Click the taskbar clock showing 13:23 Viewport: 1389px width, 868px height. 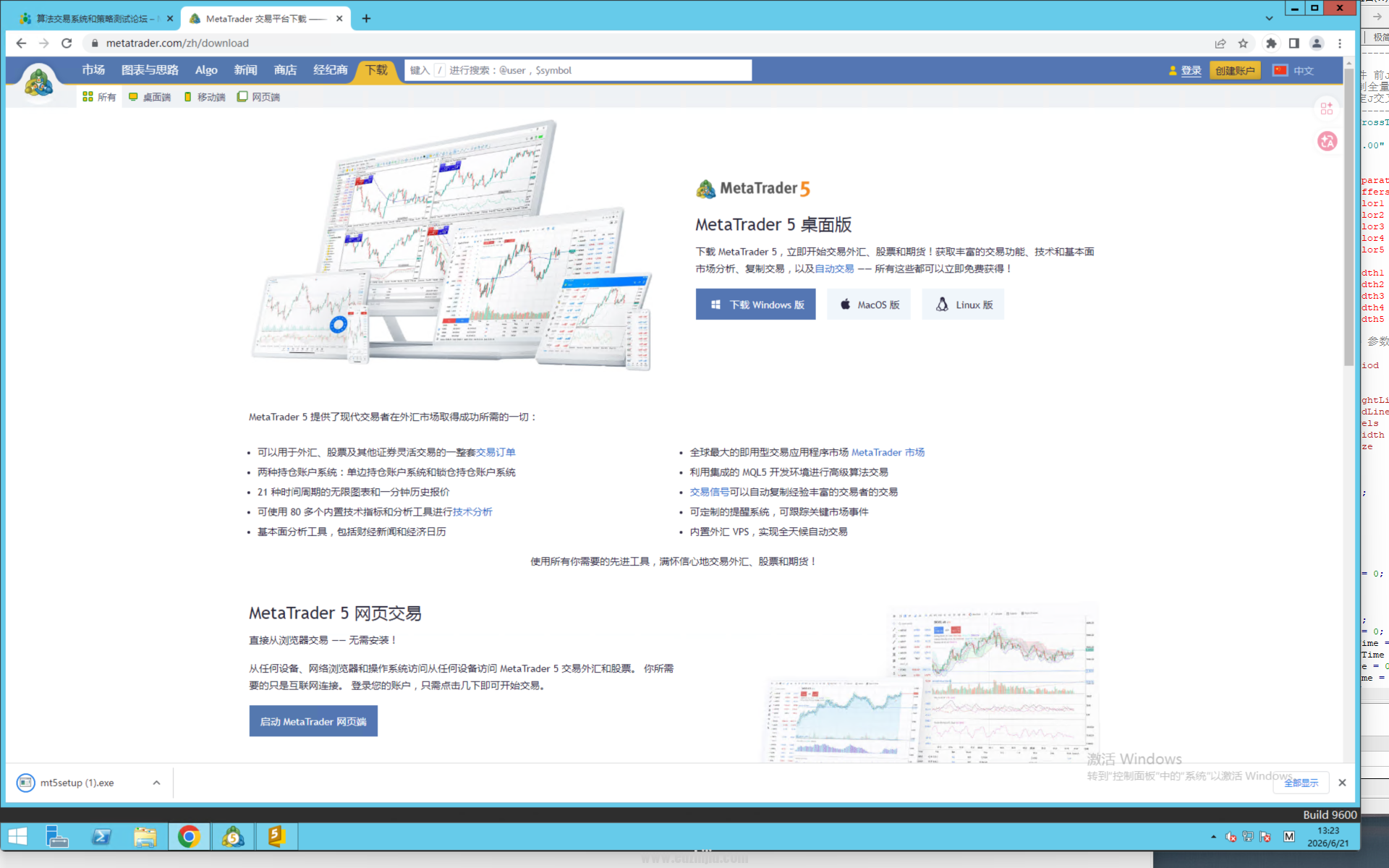click(1328, 837)
